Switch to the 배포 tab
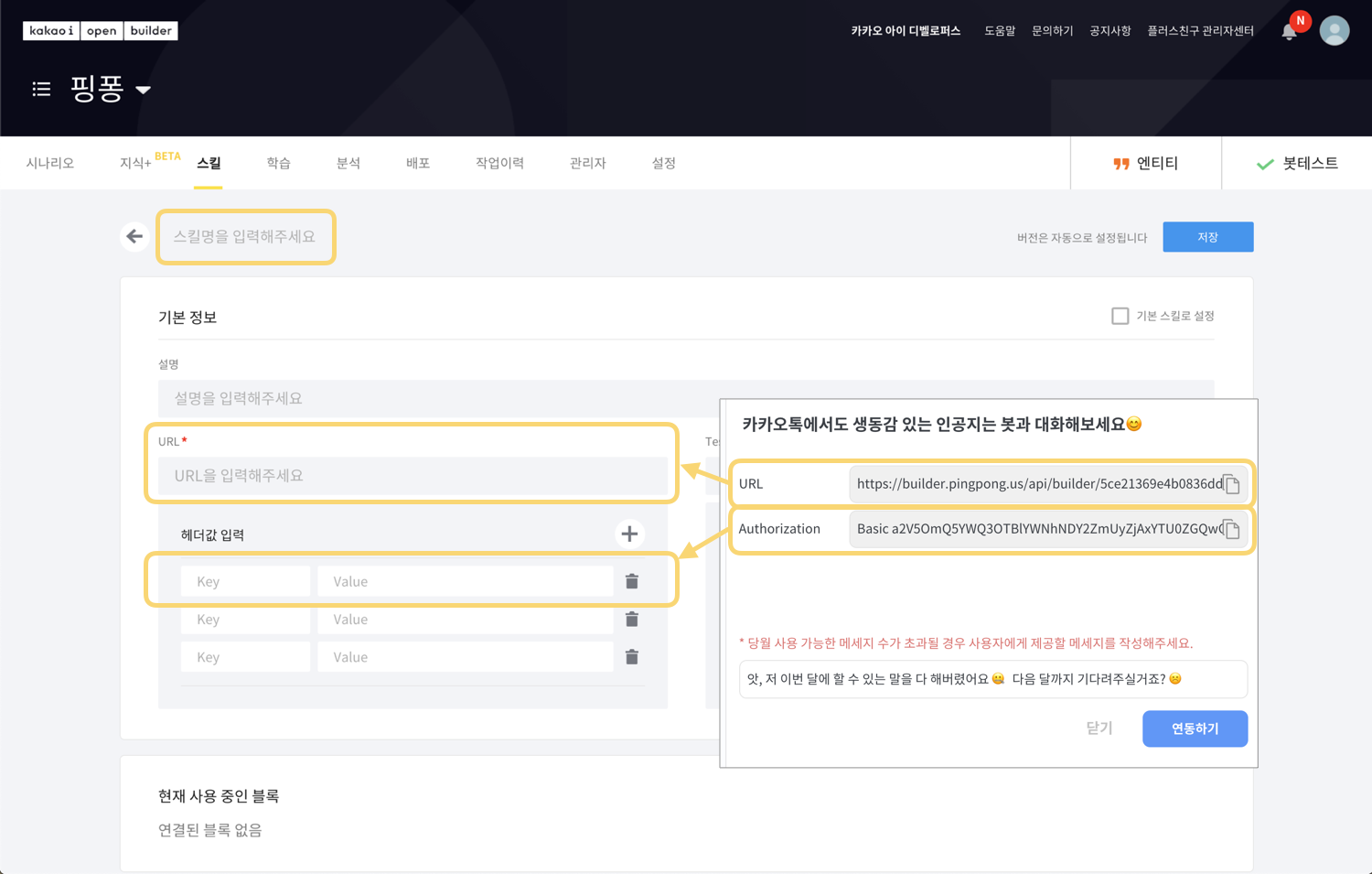This screenshot has height=874, width=1372. point(418,163)
